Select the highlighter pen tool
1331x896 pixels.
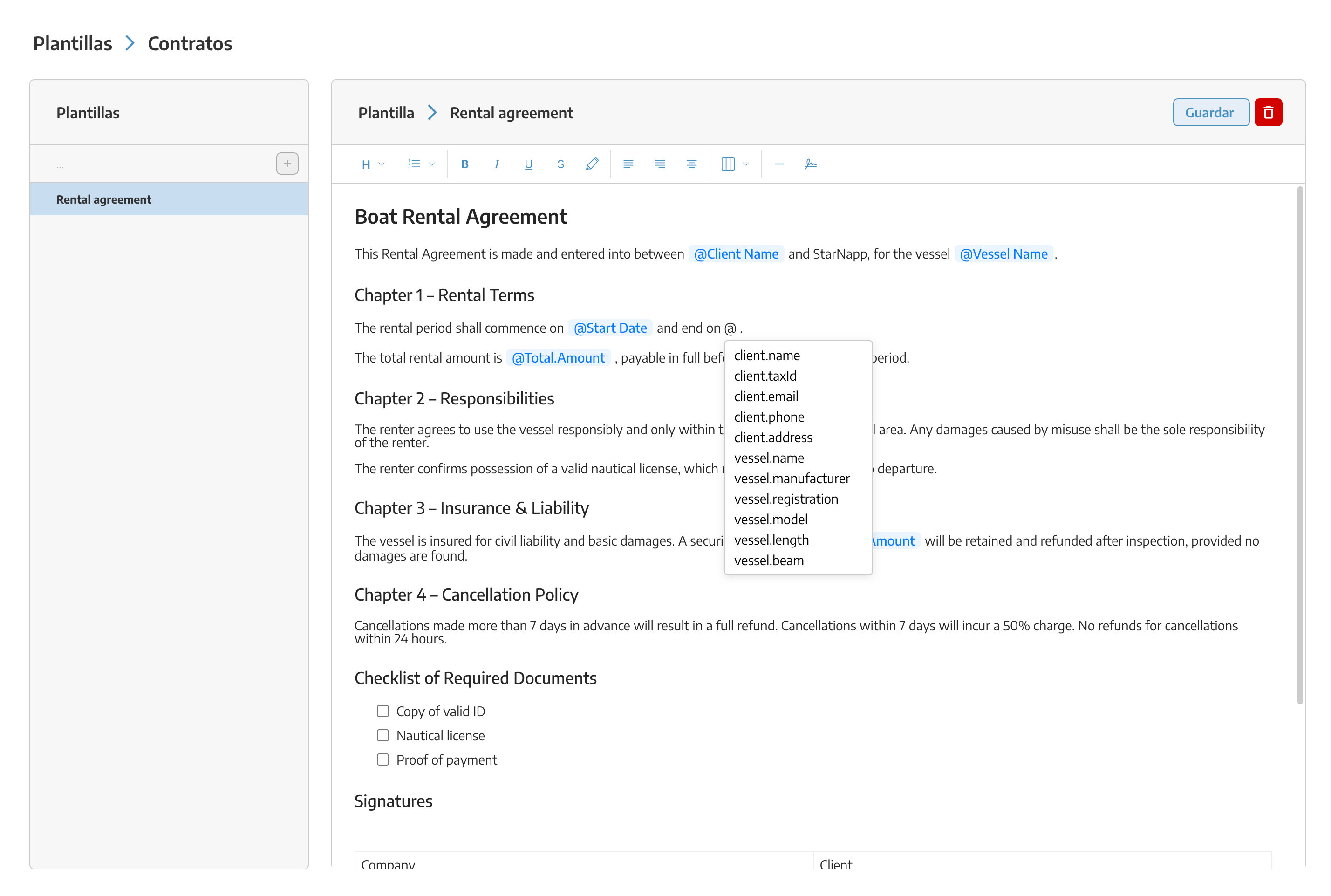click(x=593, y=164)
